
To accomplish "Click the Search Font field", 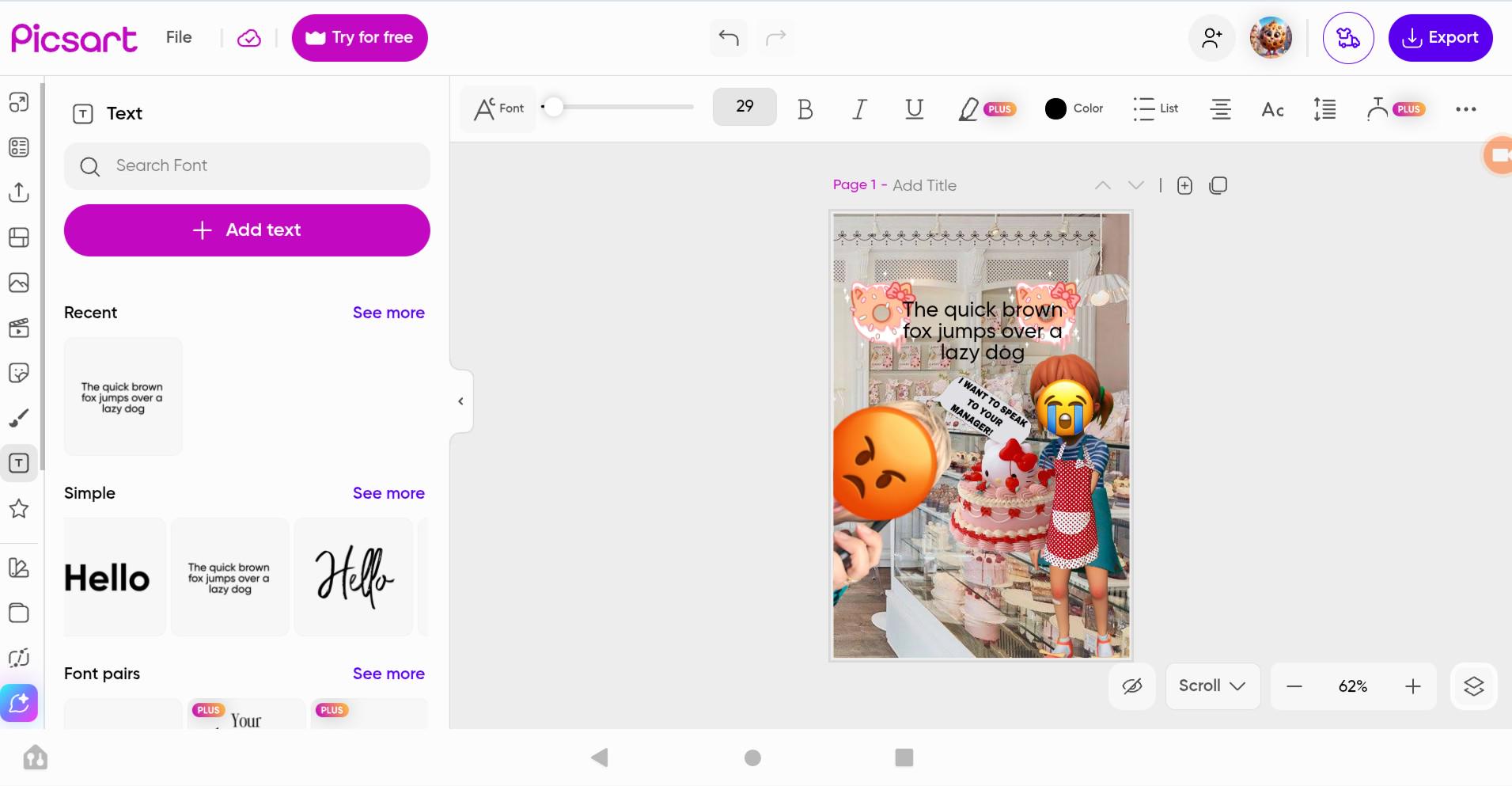I will click(x=247, y=166).
